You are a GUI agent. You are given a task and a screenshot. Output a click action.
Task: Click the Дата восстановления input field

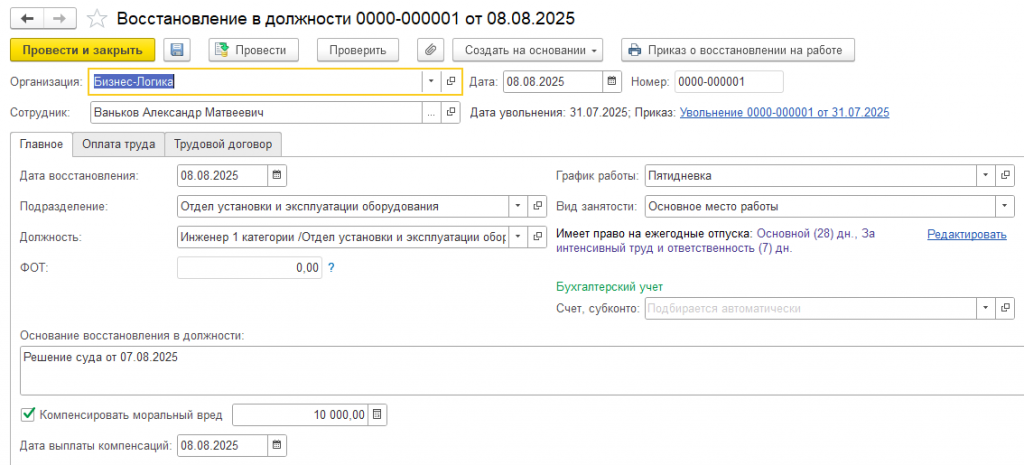click(223, 175)
